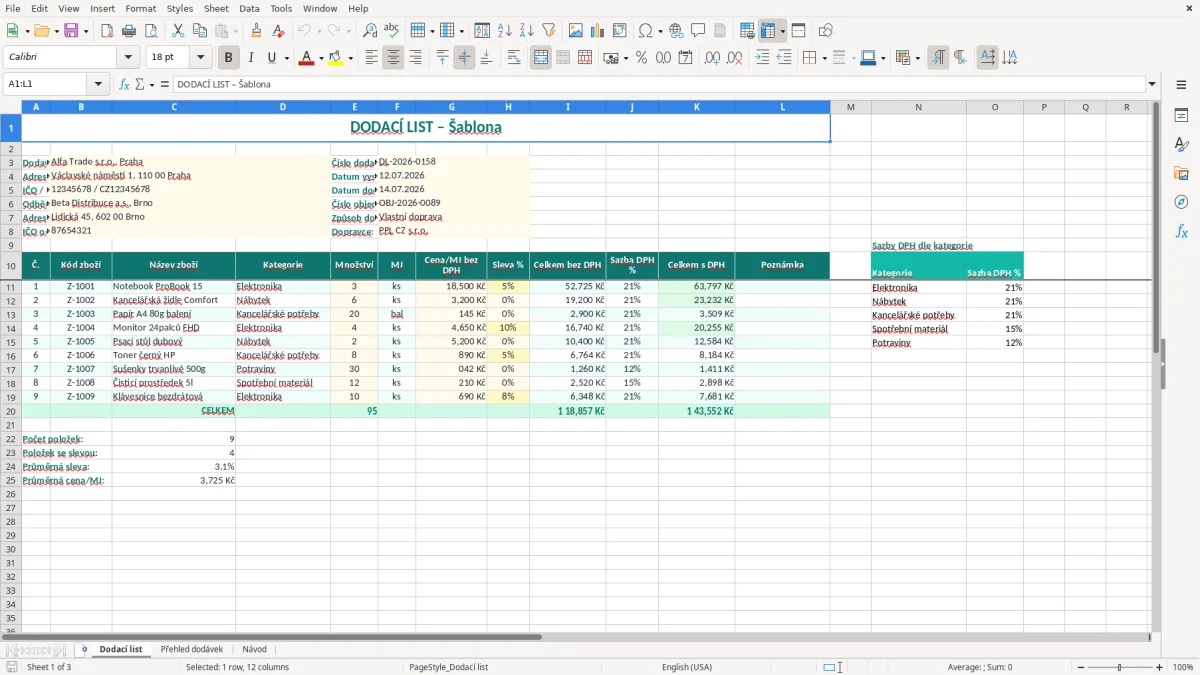1200x675 pixels.
Task: Toggle Bold formatting
Action: click(x=229, y=58)
